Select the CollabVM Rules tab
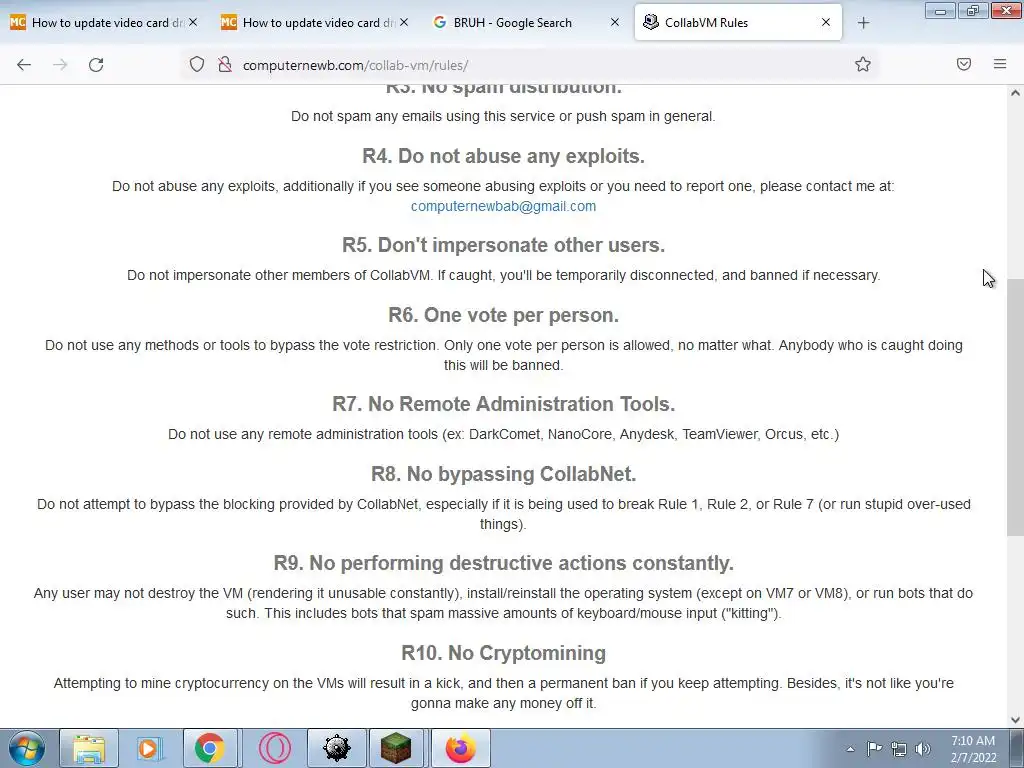The height and width of the screenshot is (768, 1024). click(738, 23)
